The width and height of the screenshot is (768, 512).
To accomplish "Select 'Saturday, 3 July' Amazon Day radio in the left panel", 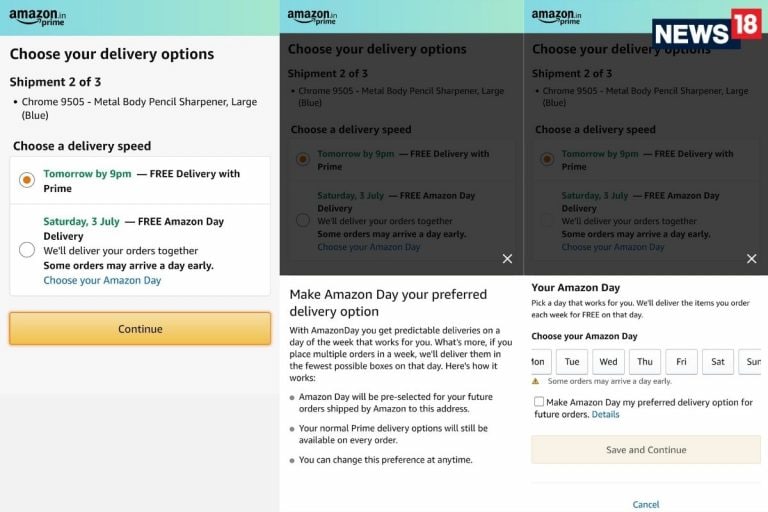I will pos(27,249).
